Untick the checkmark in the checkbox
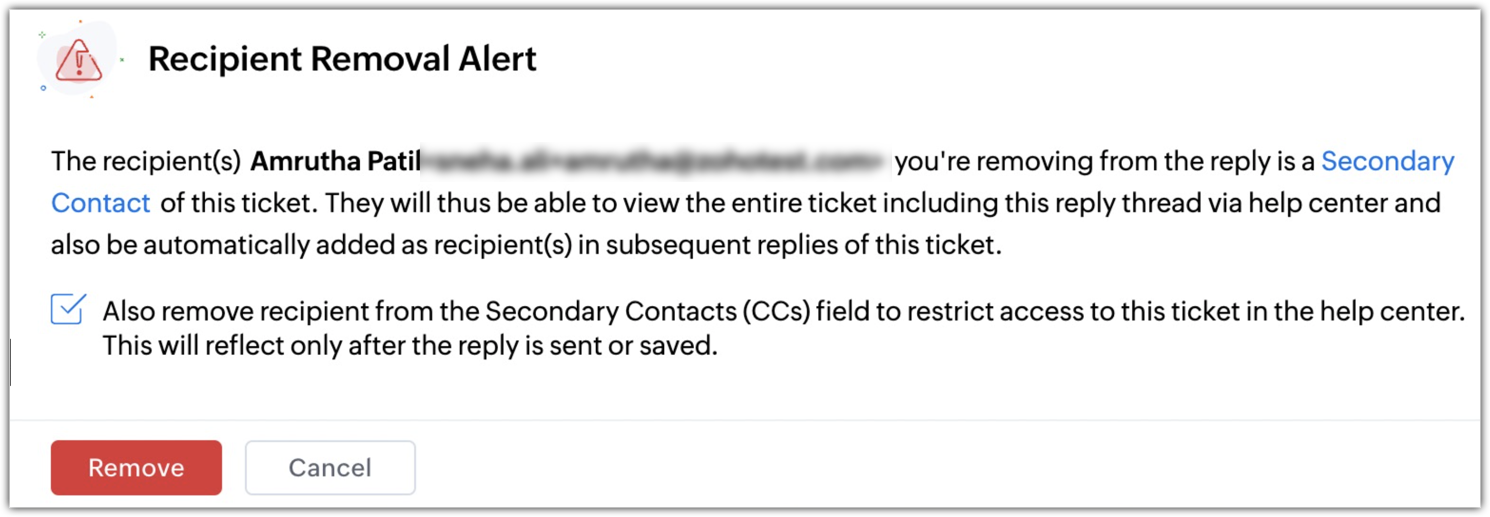This screenshot has height=517, width=1490. [69, 309]
